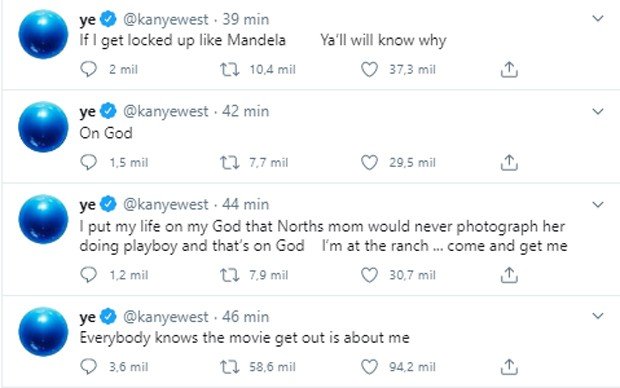This screenshot has height=388, width=620.
Task: Expand the menu chevron on the 42 min tweet
Action: point(598,111)
